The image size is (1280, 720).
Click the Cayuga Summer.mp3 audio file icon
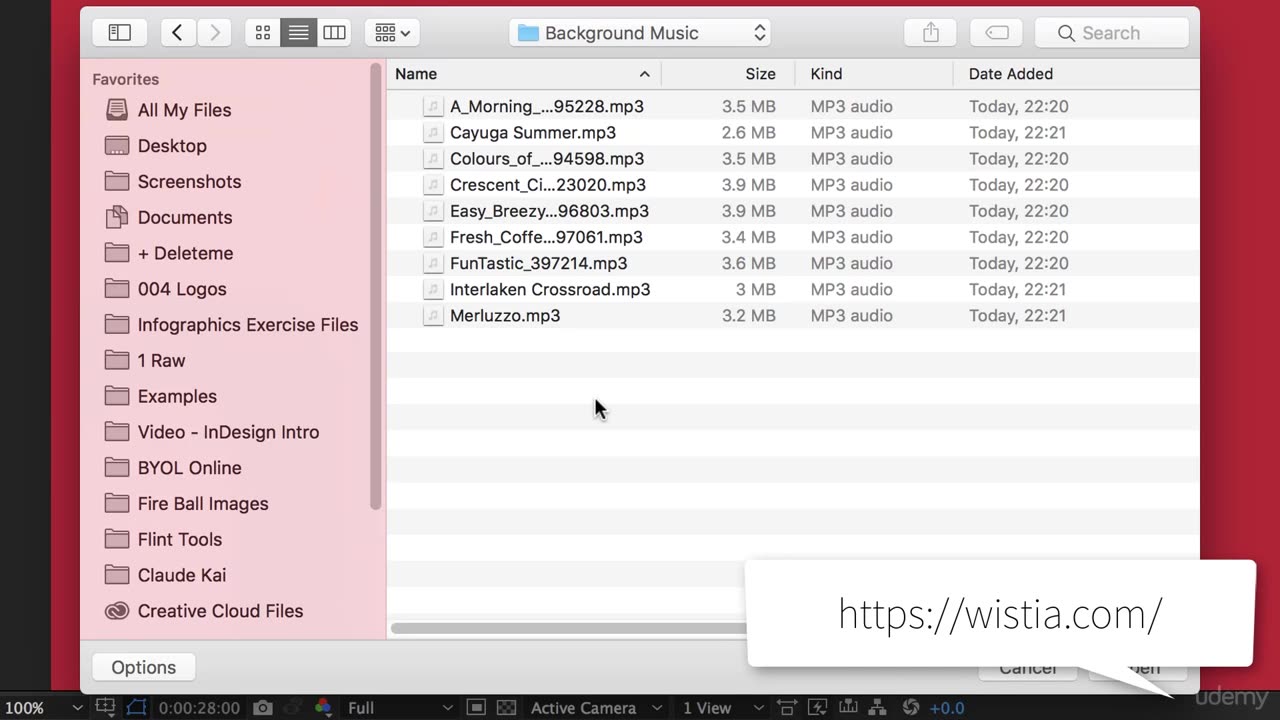click(x=432, y=132)
